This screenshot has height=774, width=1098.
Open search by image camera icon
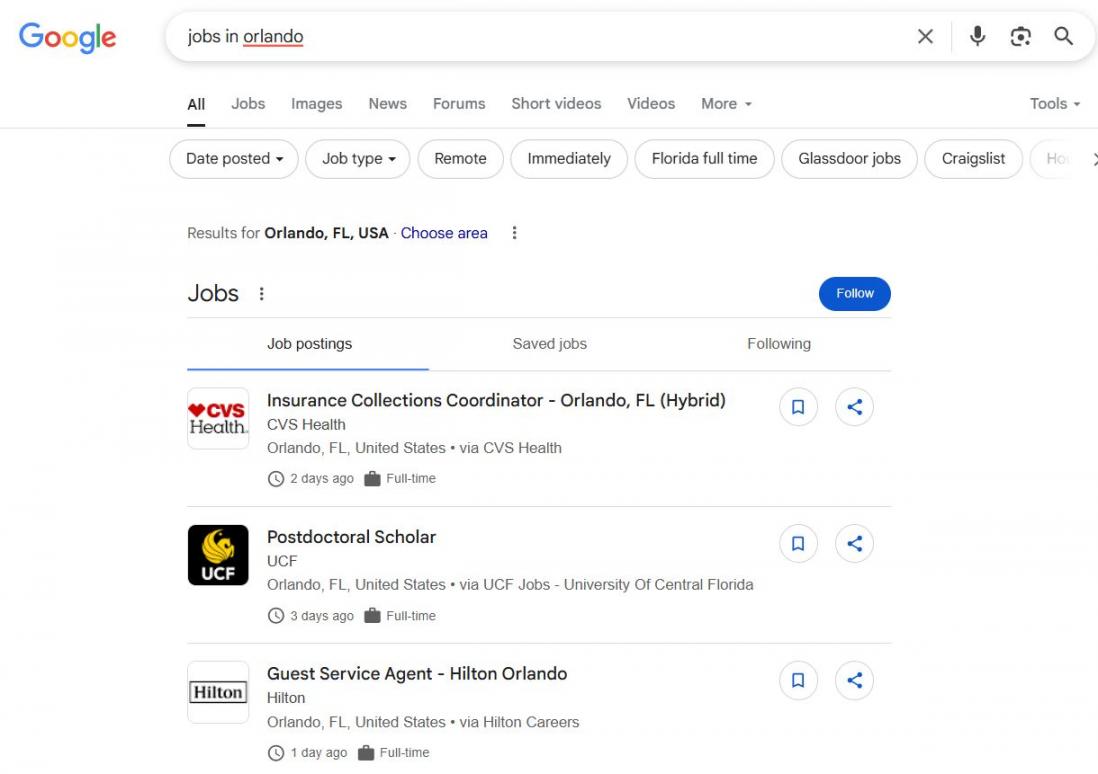tap(1020, 36)
